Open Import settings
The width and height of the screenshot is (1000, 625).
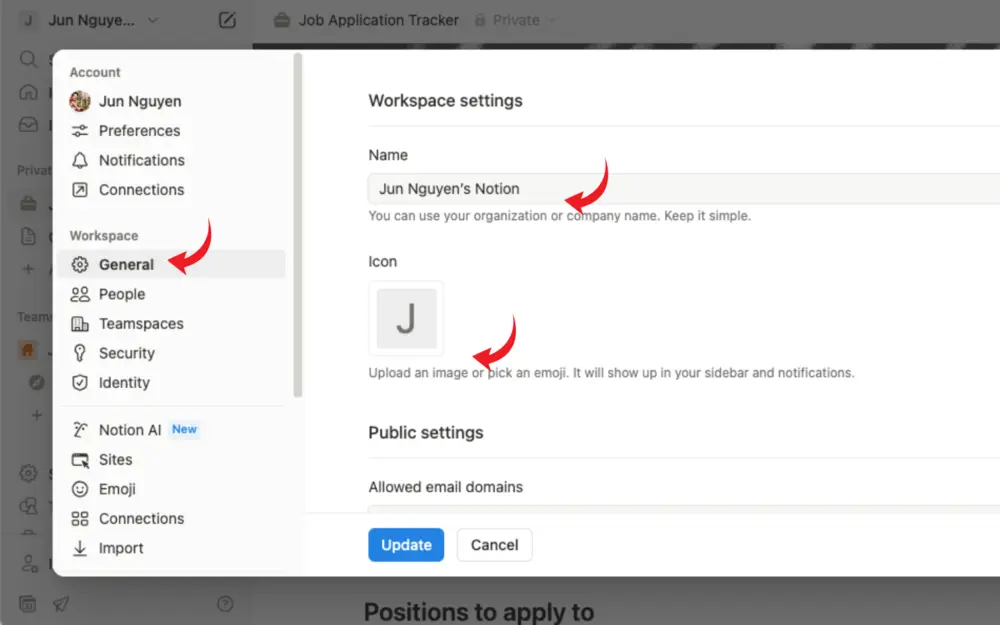tap(171, 548)
